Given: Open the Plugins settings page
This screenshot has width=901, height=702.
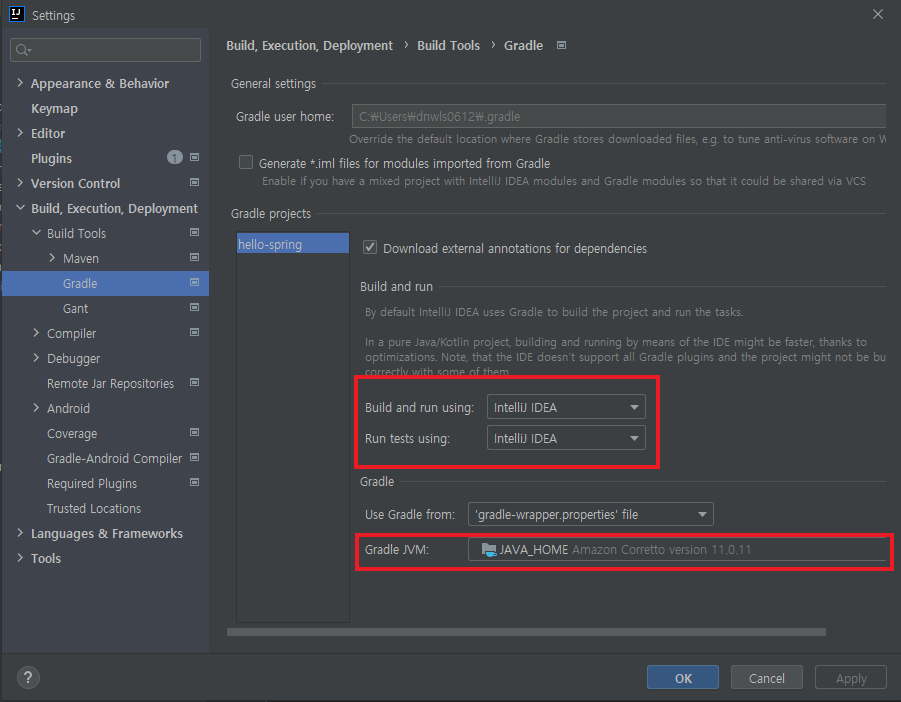Looking at the screenshot, I should (x=51, y=159).
